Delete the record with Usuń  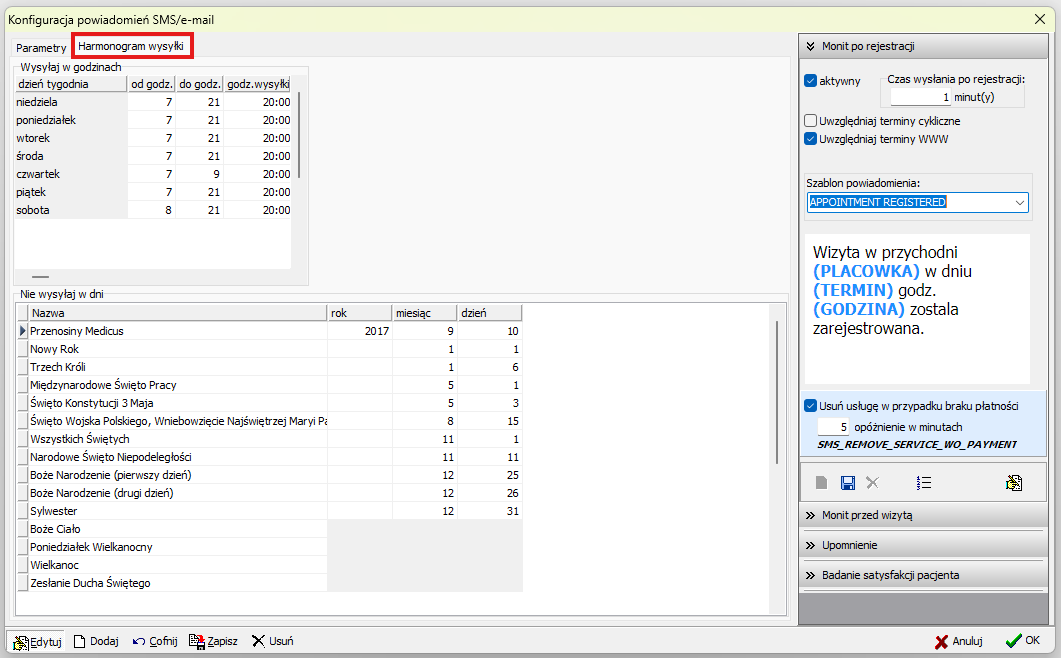pos(272,641)
